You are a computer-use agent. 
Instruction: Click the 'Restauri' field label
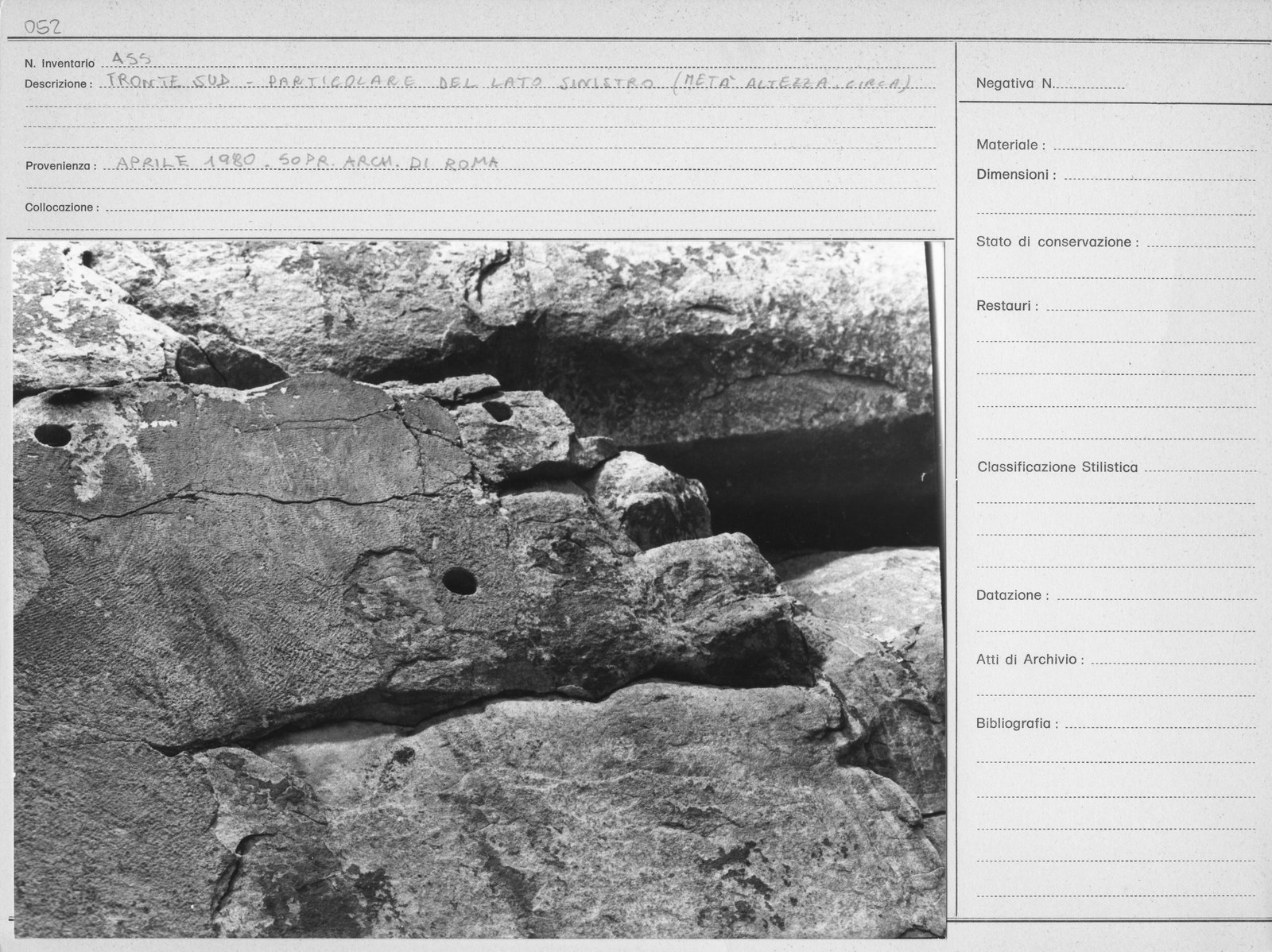coord(1006,306)
